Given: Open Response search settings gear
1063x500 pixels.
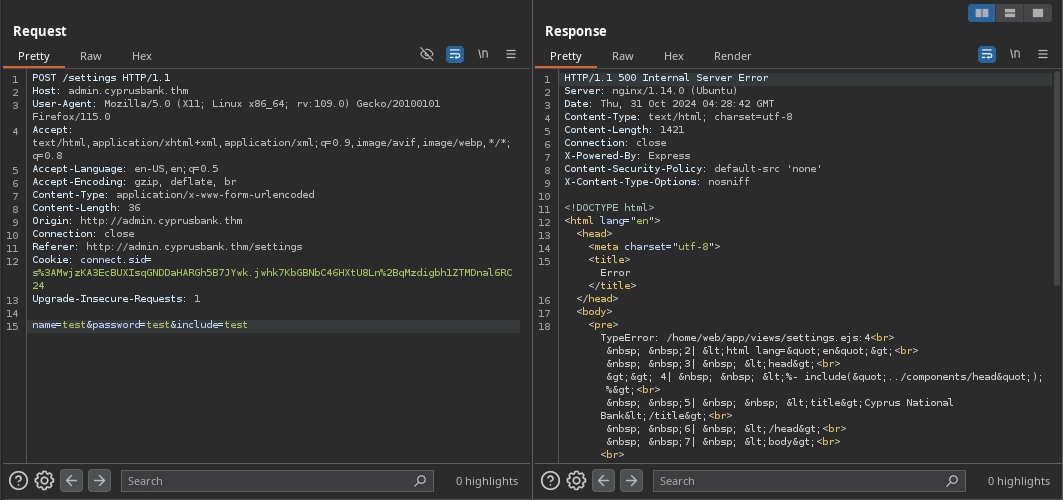Looking at the screenshot, I should pos(576,481).
